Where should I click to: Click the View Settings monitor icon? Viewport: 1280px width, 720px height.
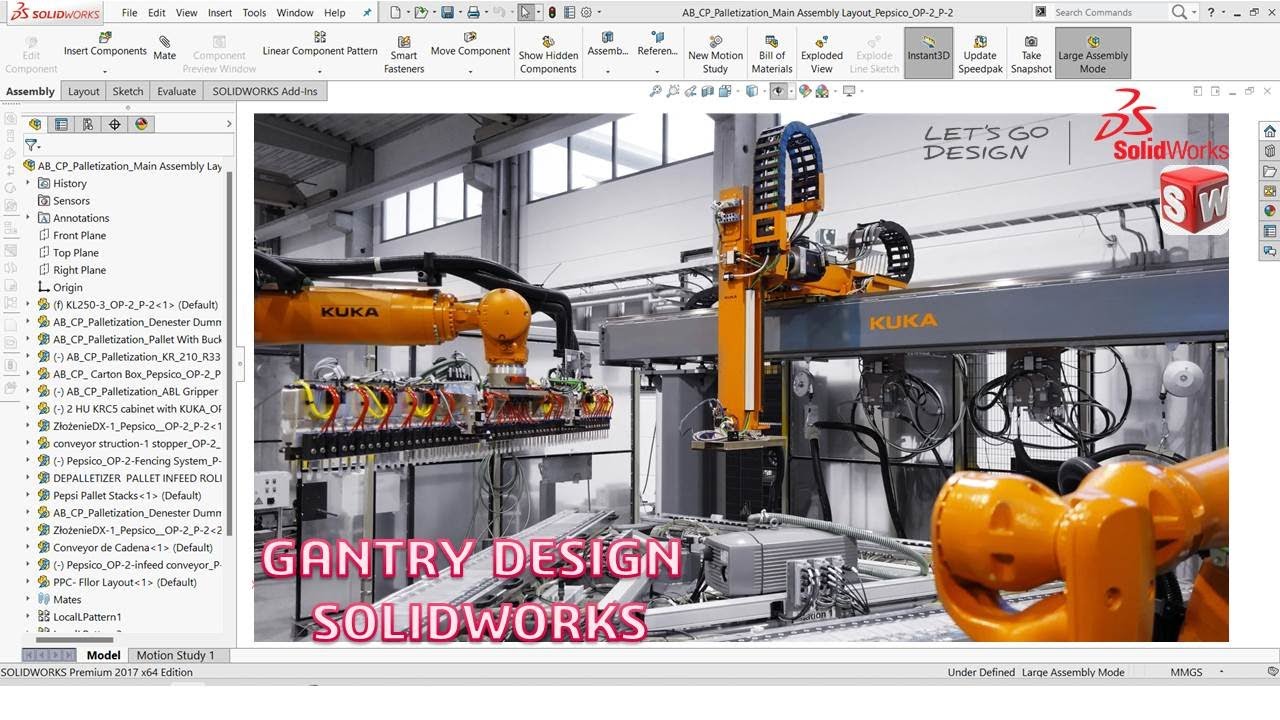coord(849,91)
